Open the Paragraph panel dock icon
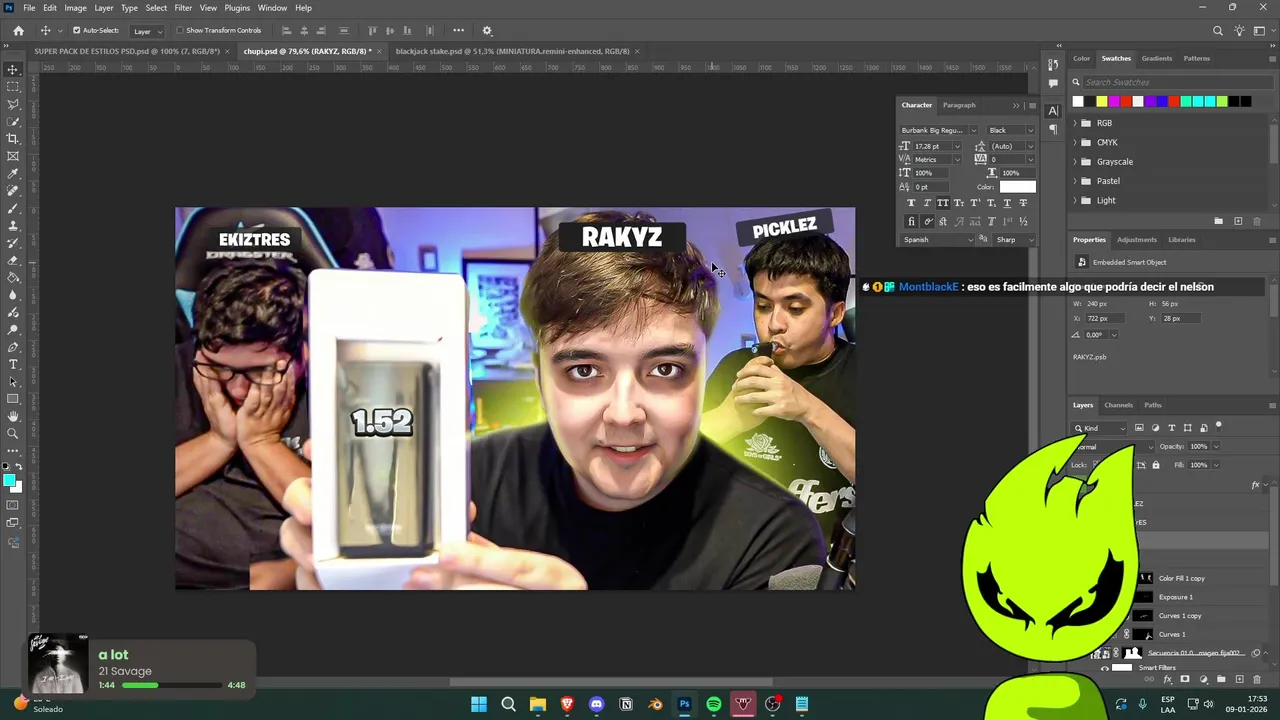1280x720 pixels. (1053, 129)
